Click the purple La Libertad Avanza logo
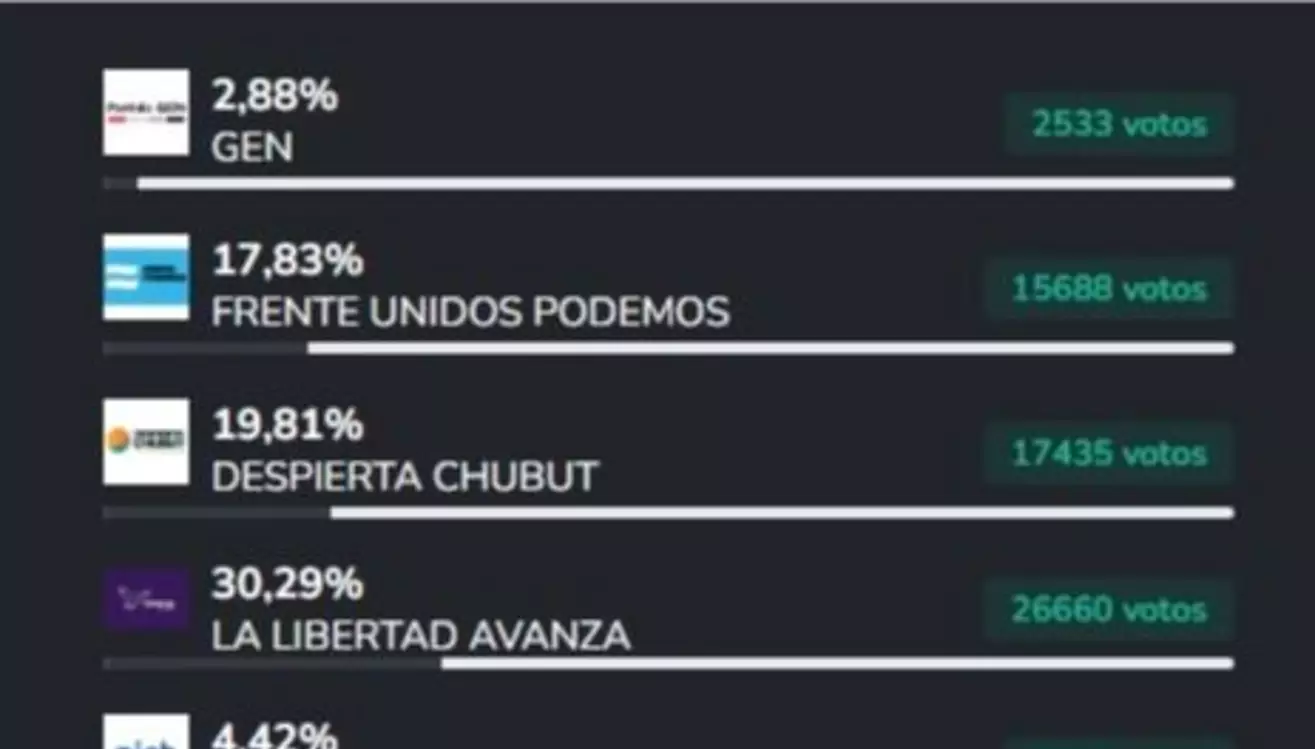The width and height of the screenshot is (1315, 749). coord(146,600)
